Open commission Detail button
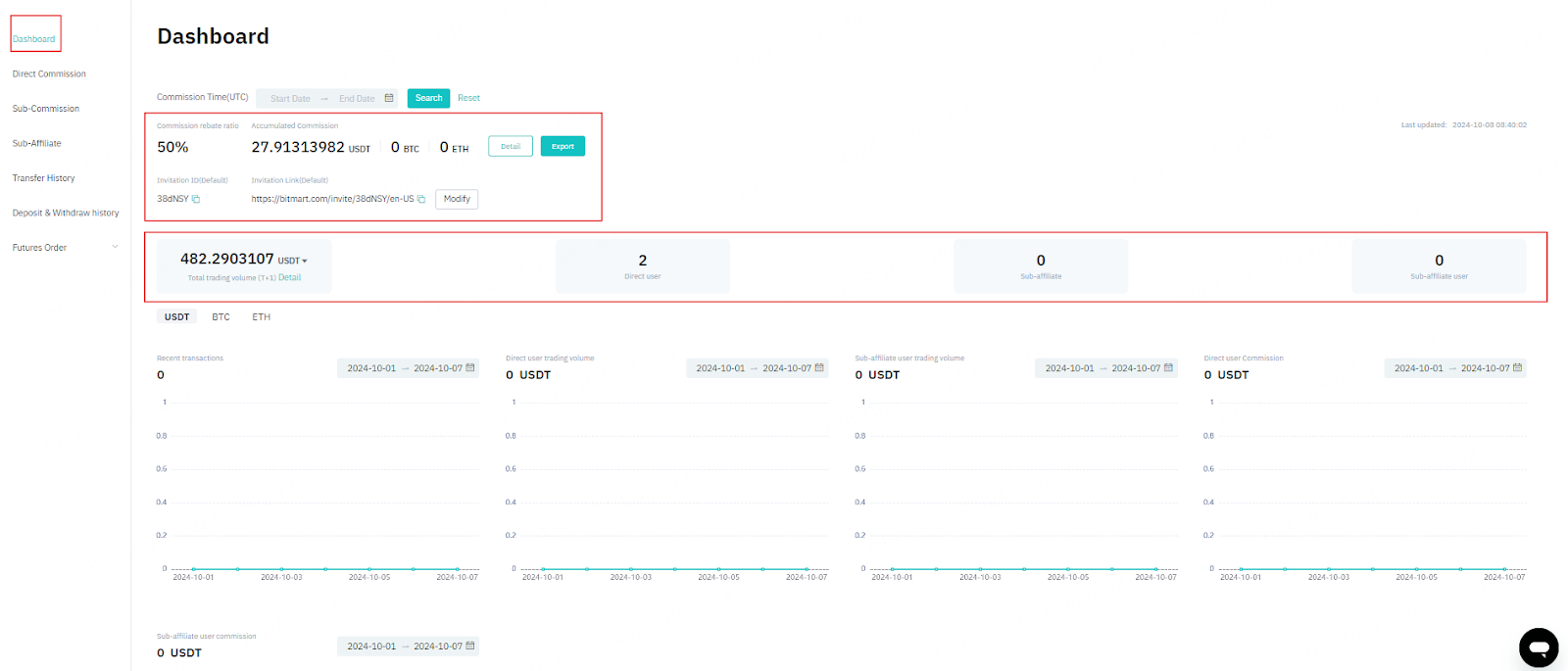The width and height of the screenshot is (1568, 671). [x=511, y=146]
